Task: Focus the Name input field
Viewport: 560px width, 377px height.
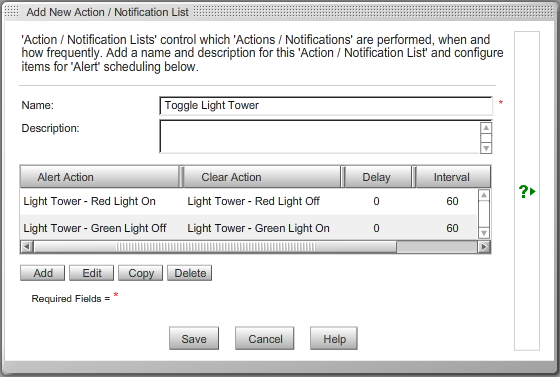Action: pos(326,106)
